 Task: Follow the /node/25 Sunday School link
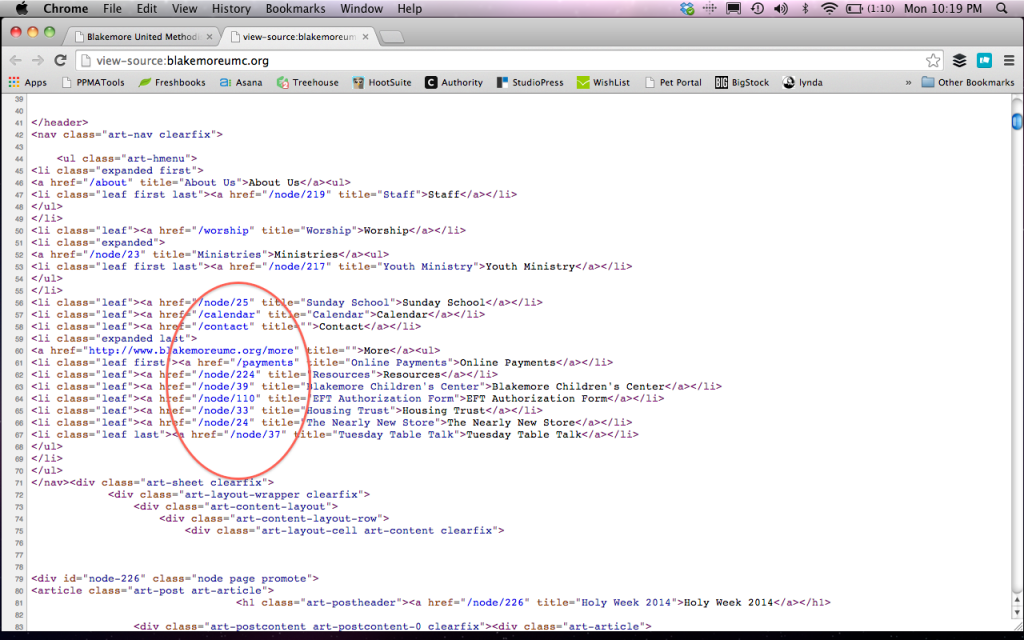[x=223, y=302]
